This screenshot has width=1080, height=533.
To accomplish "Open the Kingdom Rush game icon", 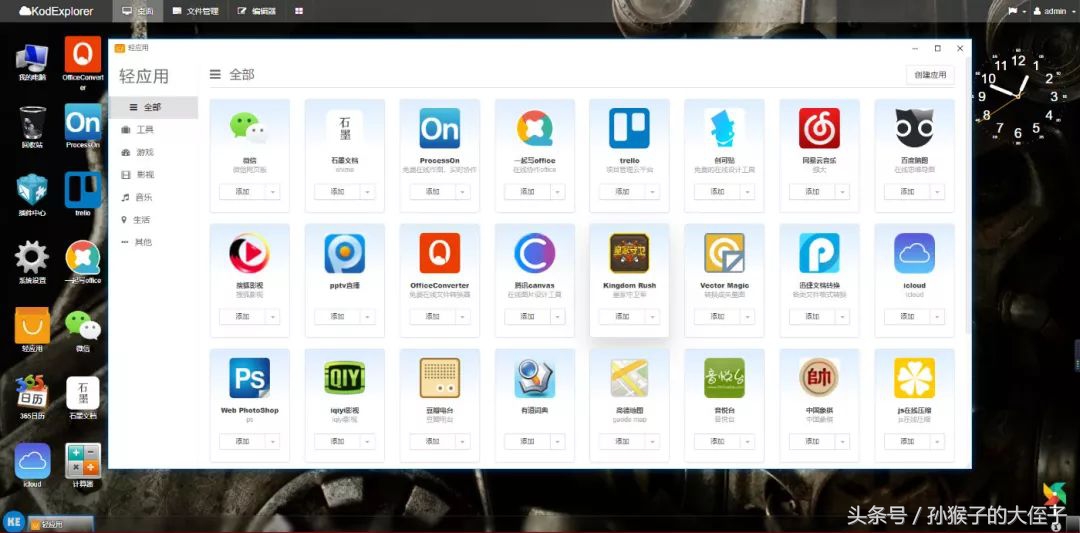I will [629, 254].
